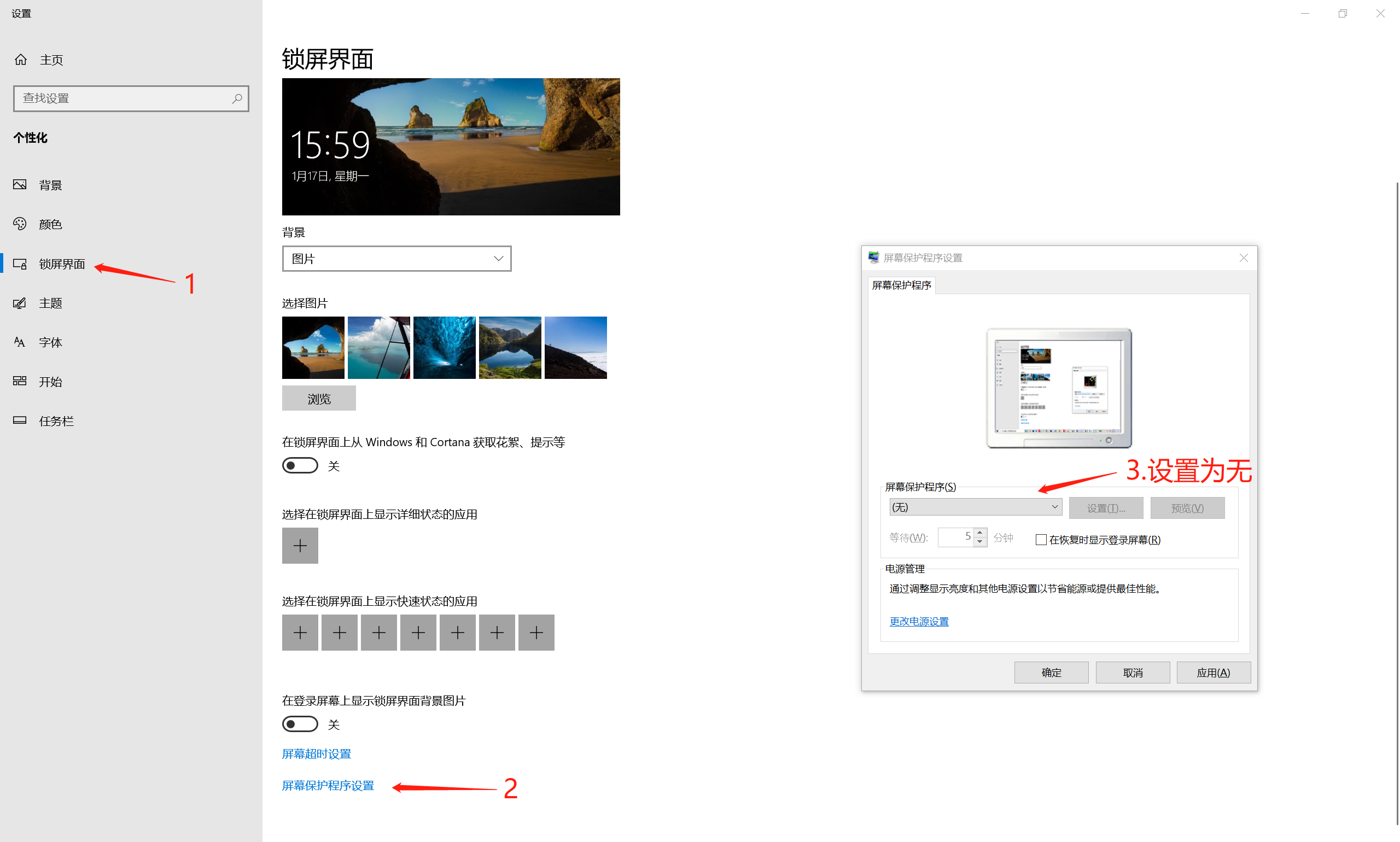Open the 更改电源设置 link
1400x842 pixels.
click(x=919, y=622)
